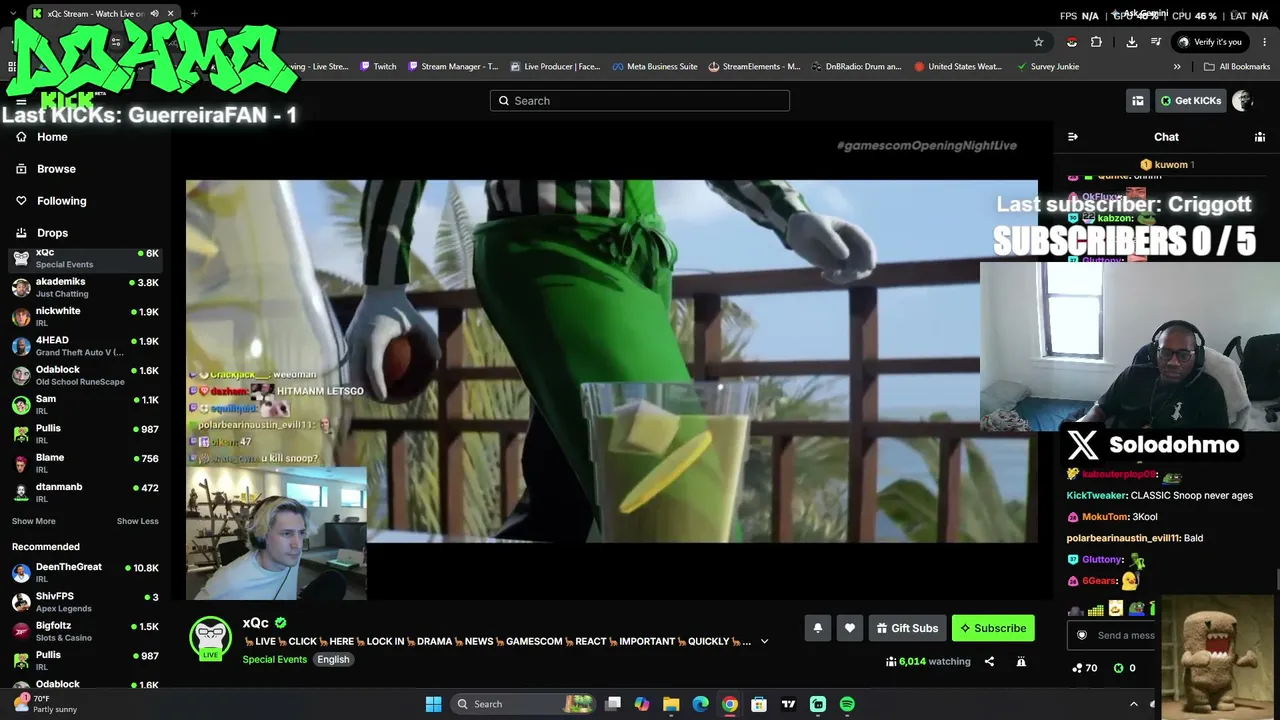1280x720 pixels.
Task: Open the Special Events category link
Action: [x=274, y=660]
